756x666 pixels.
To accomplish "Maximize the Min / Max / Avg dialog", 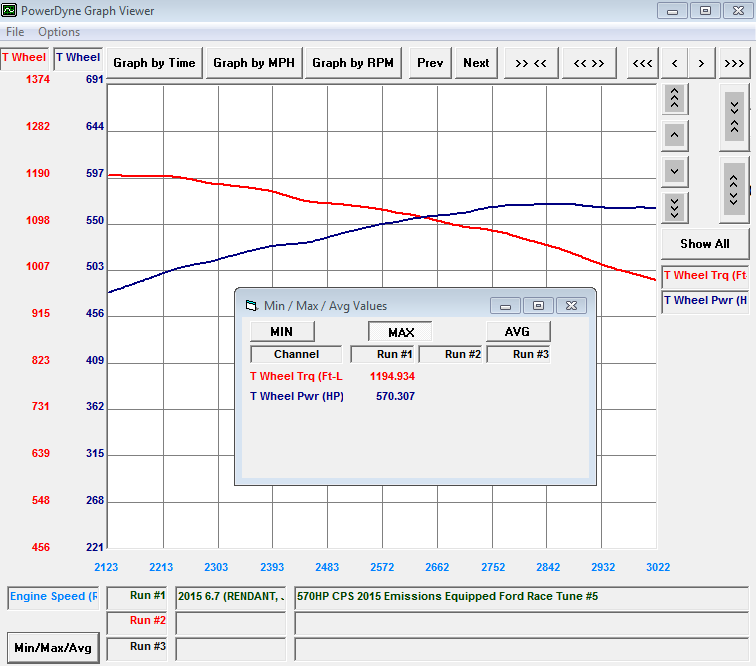I will (x=539, y=306).
